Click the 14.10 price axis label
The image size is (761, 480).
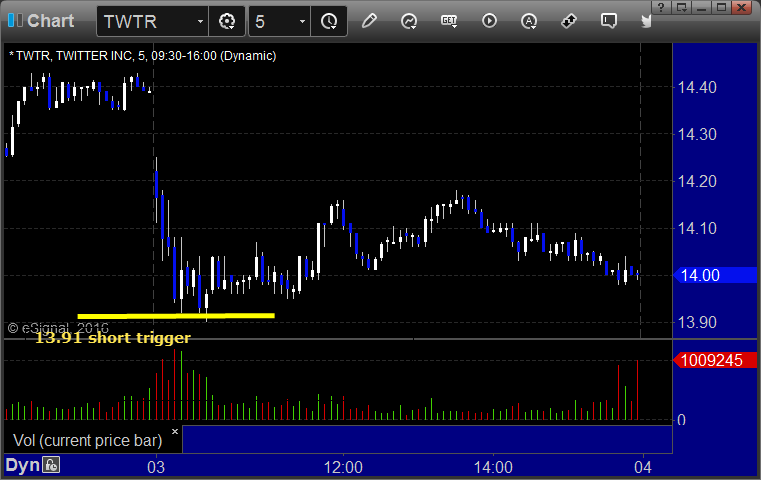click(x=697, y=228)
